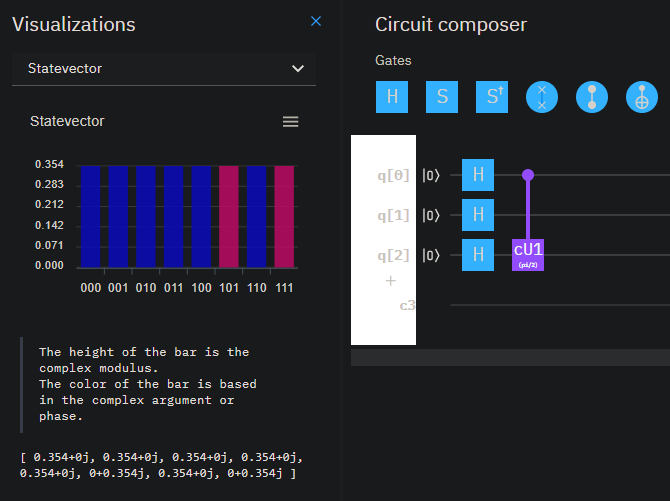Open the Statevector chart hamburger menu
This screenshot has height=501, width=670.
click(x=291, y=122)
